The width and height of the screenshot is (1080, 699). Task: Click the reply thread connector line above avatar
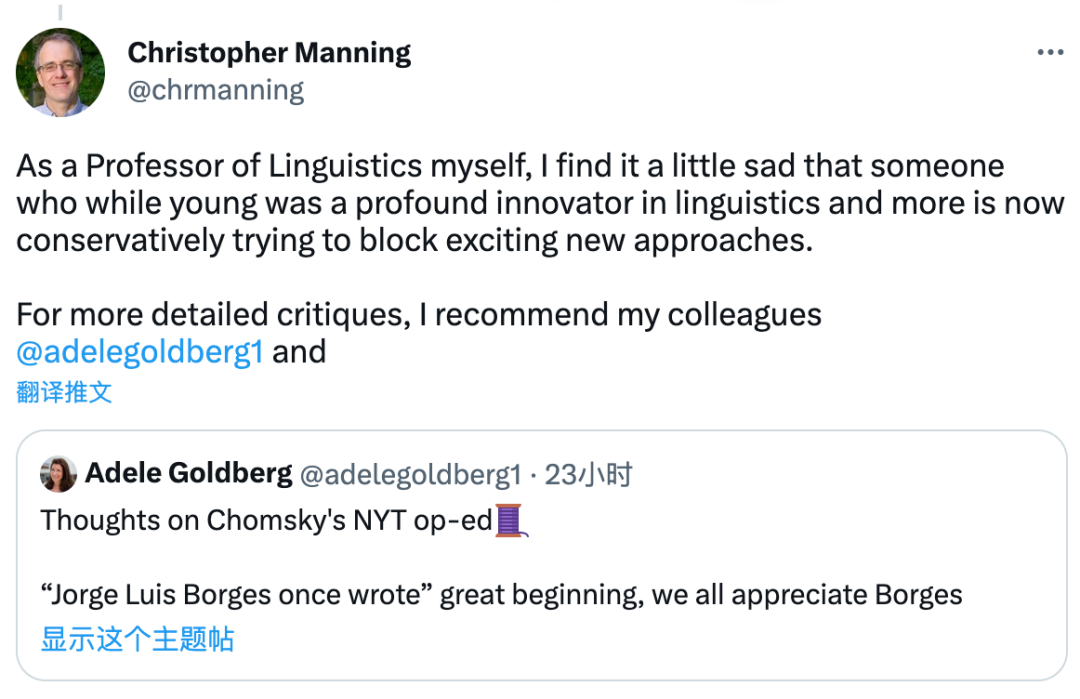pos(60,12)
